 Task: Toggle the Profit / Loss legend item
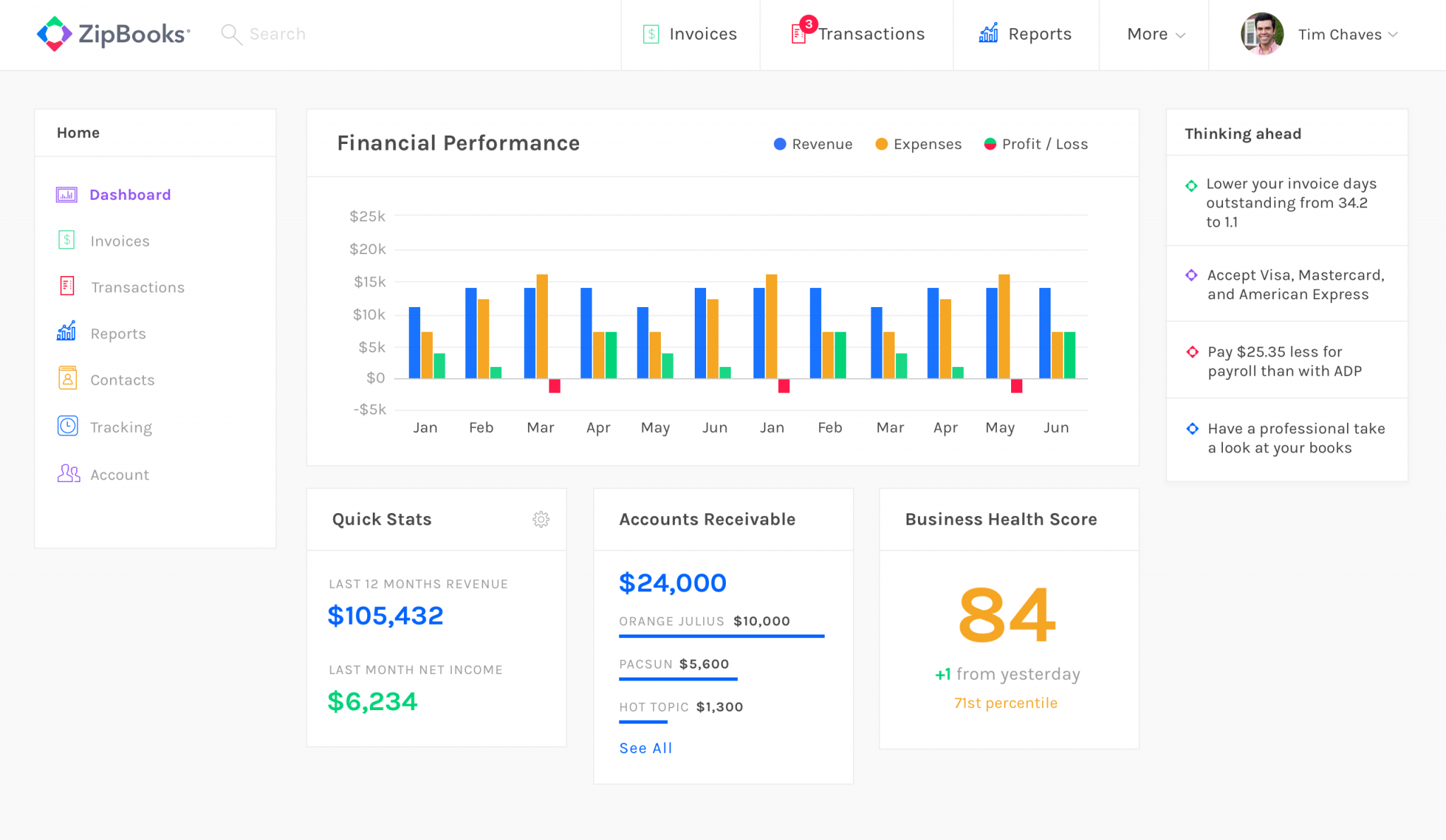(1034, 143)
